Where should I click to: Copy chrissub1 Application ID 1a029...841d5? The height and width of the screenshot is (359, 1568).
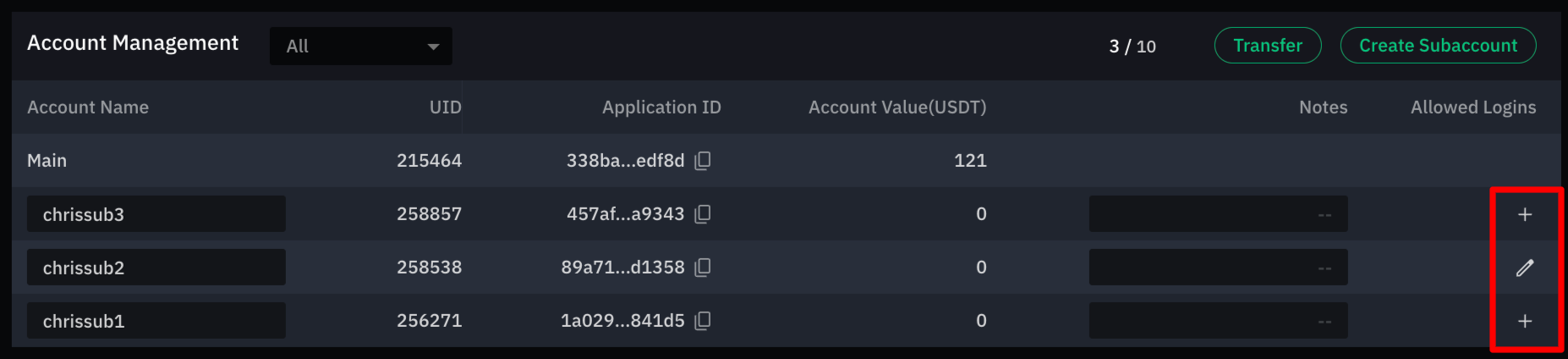pos(702,321)
